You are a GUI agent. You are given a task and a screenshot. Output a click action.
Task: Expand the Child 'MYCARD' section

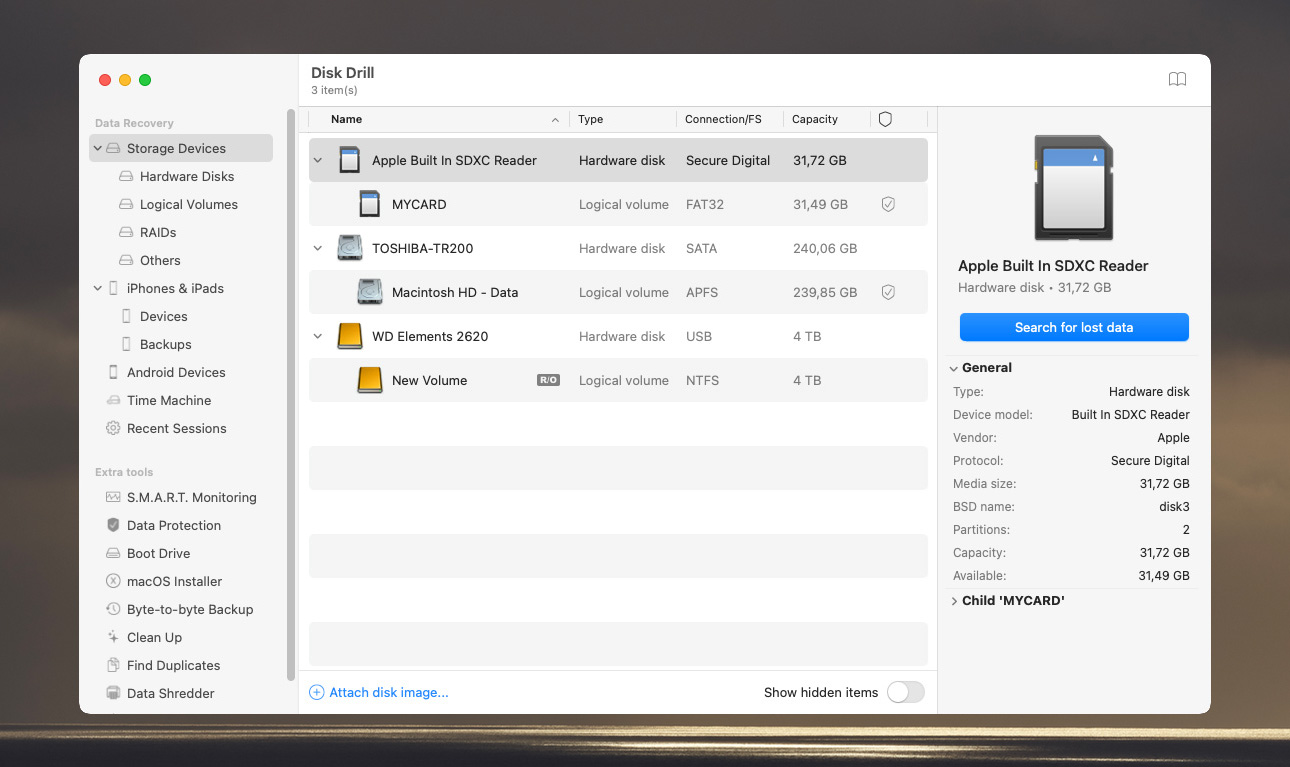point(954,601)
